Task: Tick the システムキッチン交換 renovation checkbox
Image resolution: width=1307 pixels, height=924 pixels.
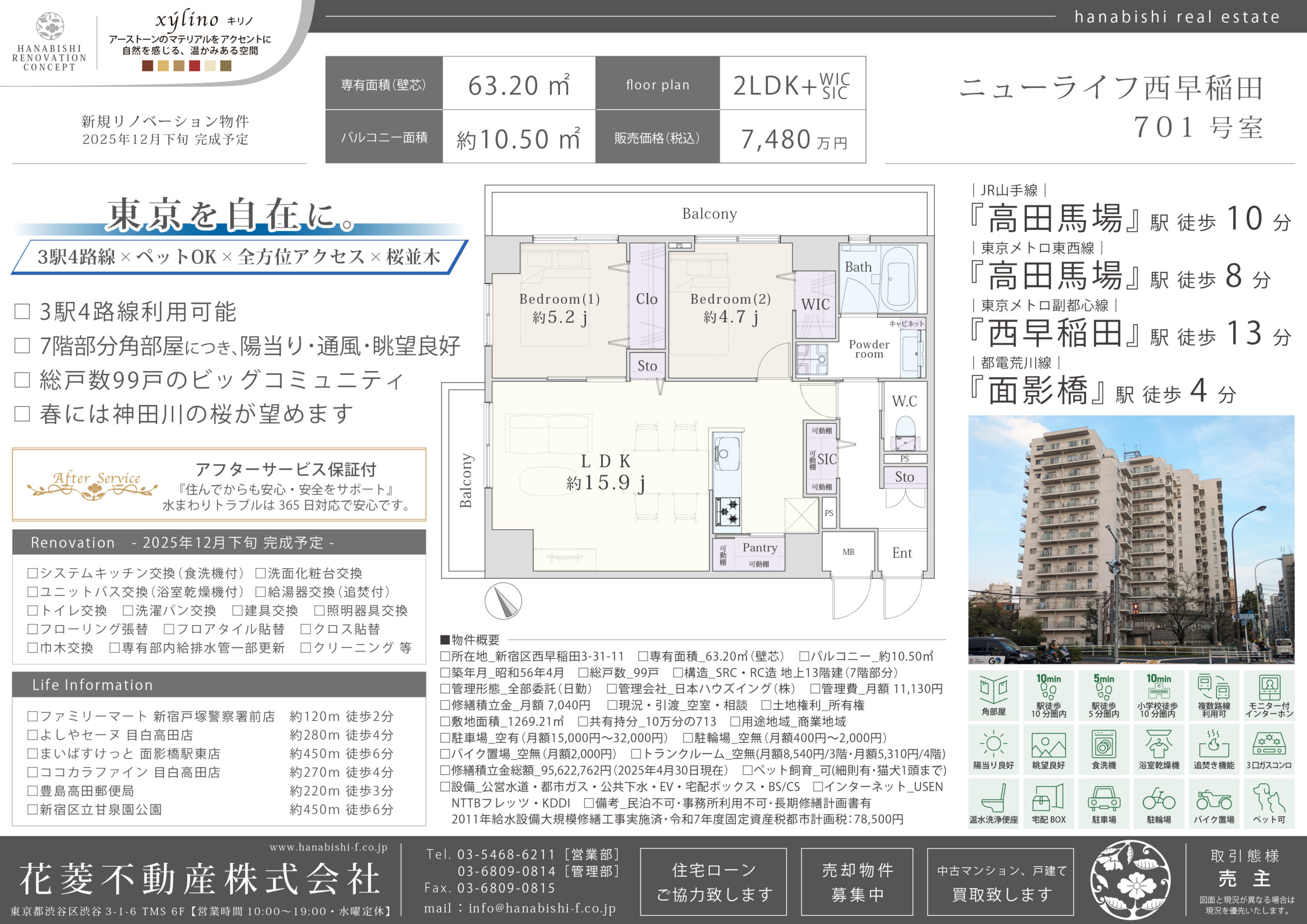Action: [x=33, y=573]
